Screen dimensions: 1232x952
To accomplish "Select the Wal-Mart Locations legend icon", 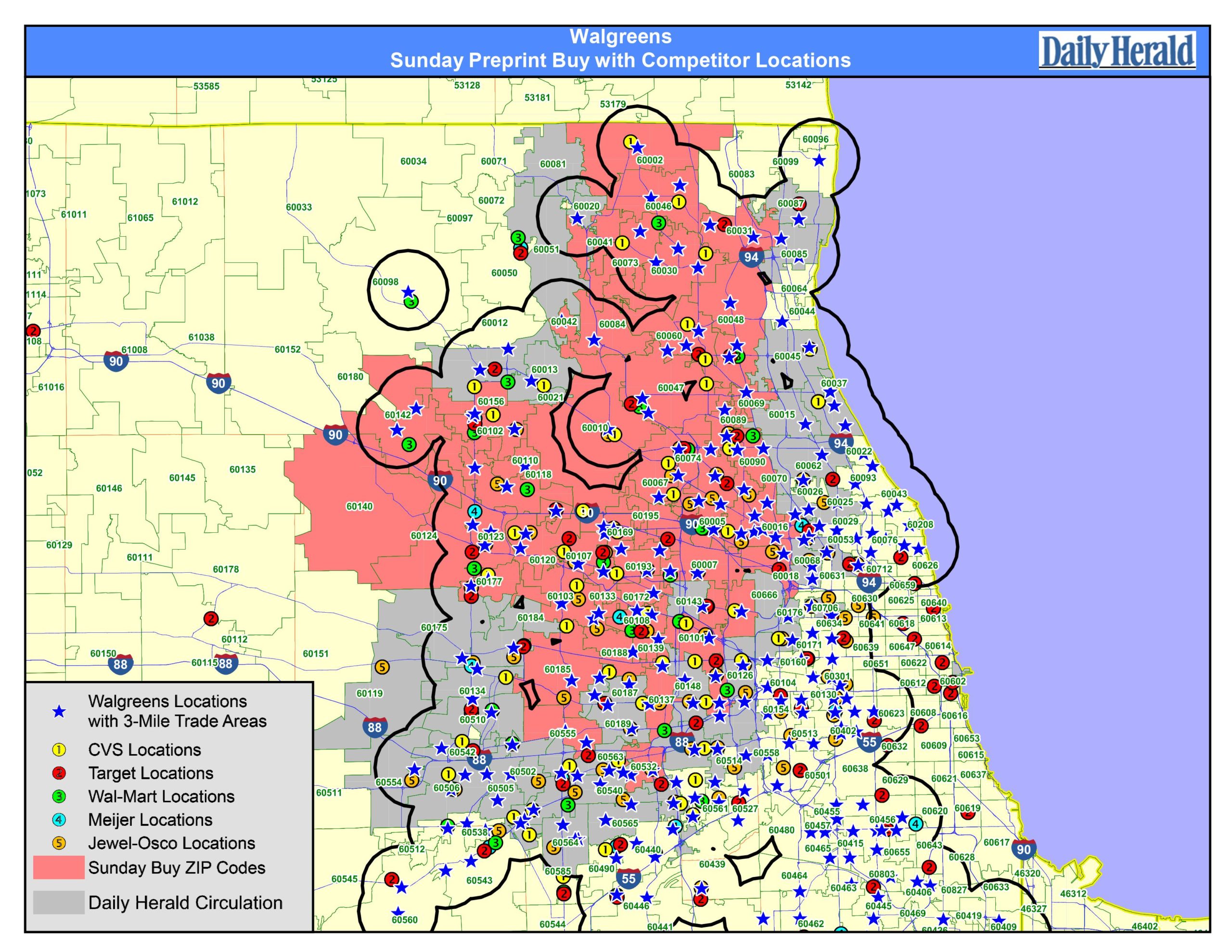I will tap(59, 796).
